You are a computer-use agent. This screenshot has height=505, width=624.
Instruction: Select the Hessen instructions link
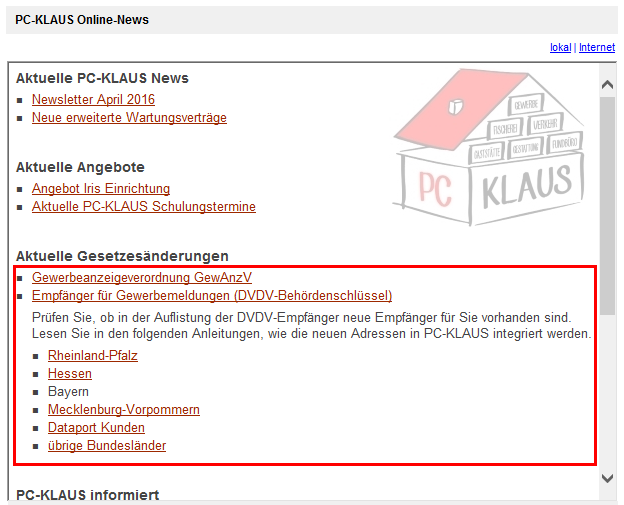pos(70,374)
